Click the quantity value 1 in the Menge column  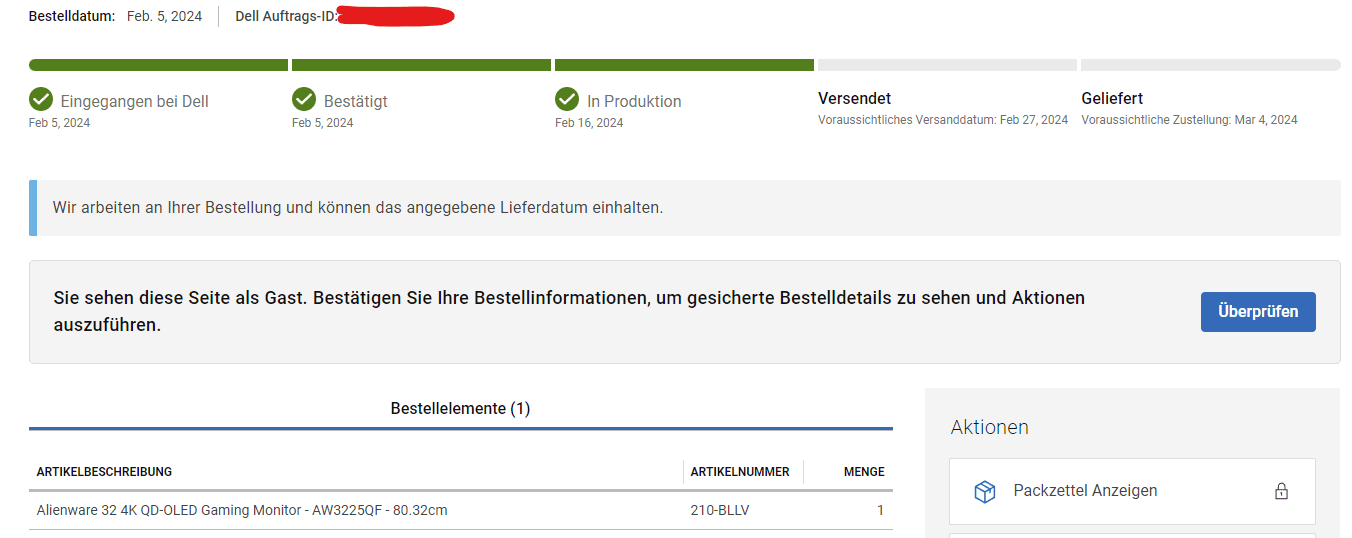pos(880,511)
